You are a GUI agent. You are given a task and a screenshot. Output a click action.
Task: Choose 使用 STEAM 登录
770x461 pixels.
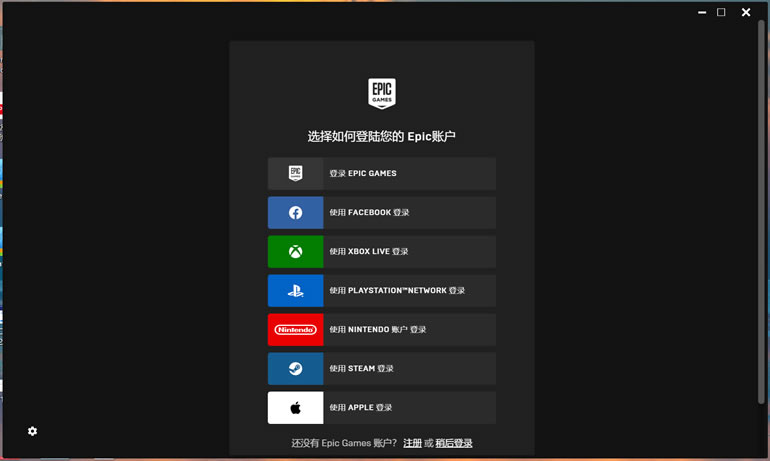tap(382, 369)
